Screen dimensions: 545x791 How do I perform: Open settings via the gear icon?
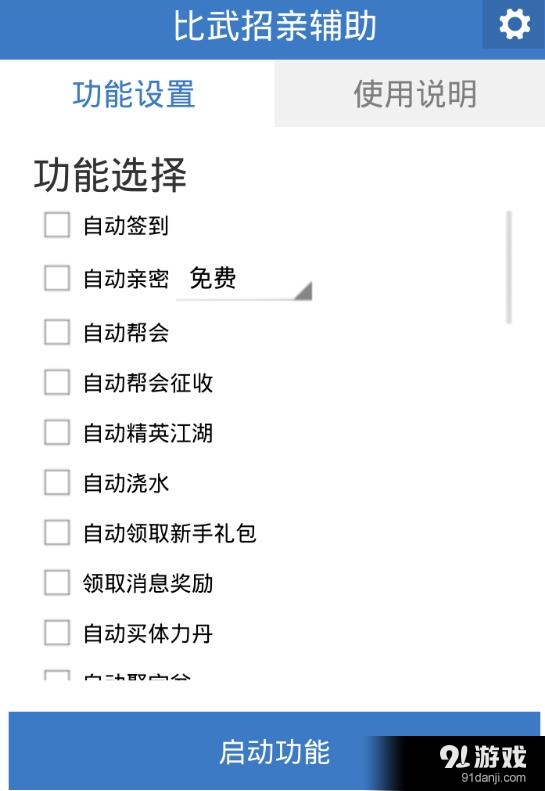tap(514, 24)
